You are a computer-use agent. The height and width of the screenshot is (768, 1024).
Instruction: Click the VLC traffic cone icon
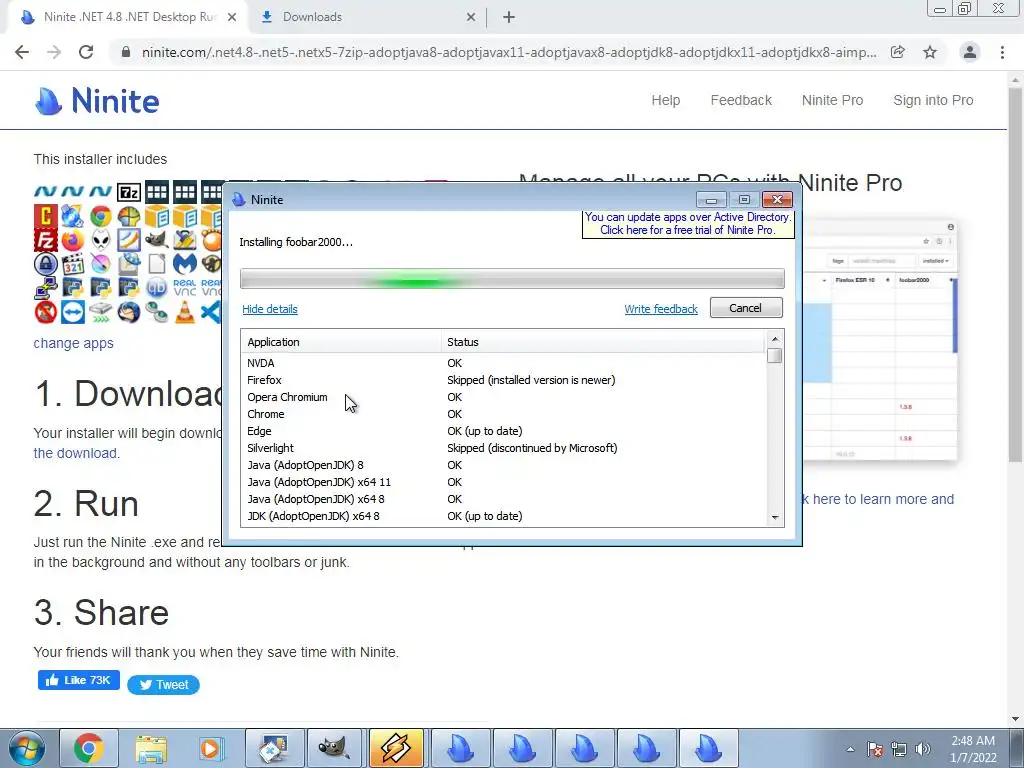coord(185,312)
